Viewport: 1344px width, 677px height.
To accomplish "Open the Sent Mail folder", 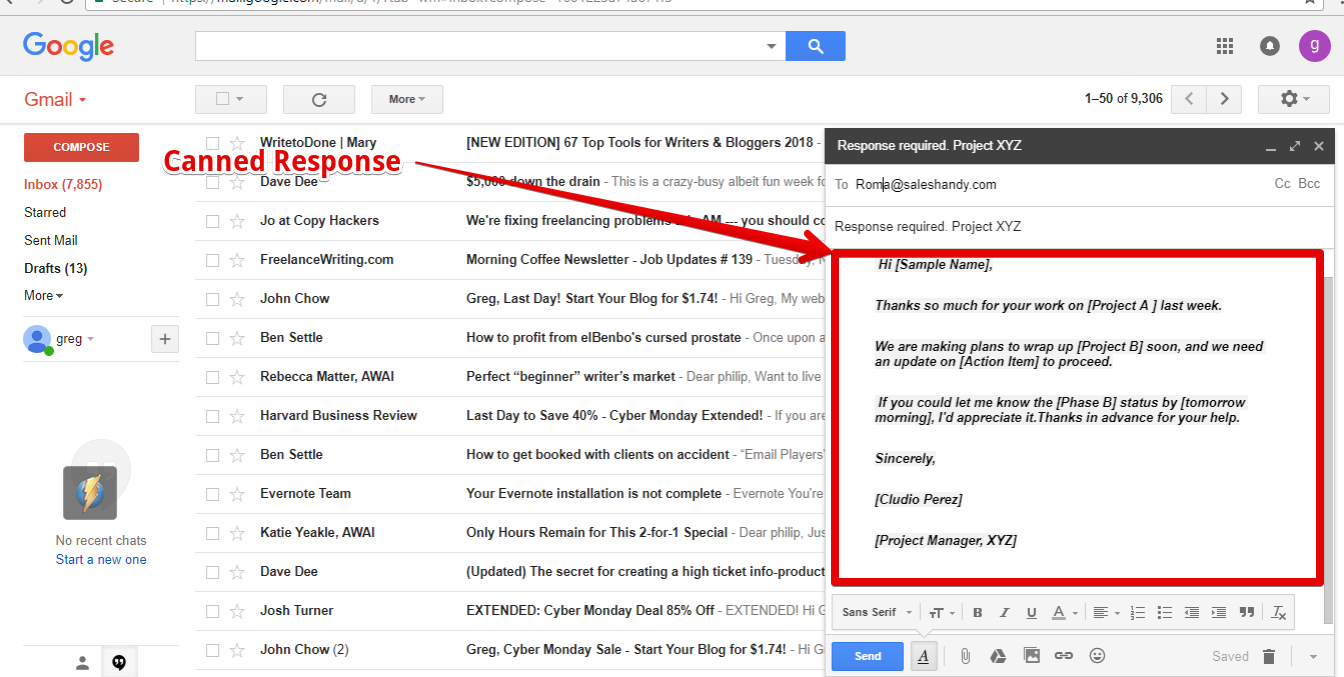I will [51, 241].
